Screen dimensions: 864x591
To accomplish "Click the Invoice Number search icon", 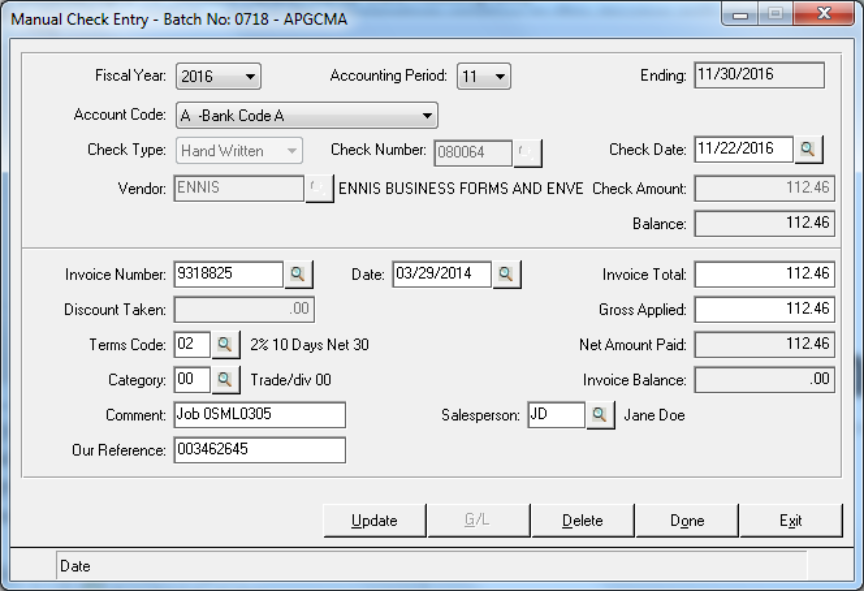I will (298, 274).
